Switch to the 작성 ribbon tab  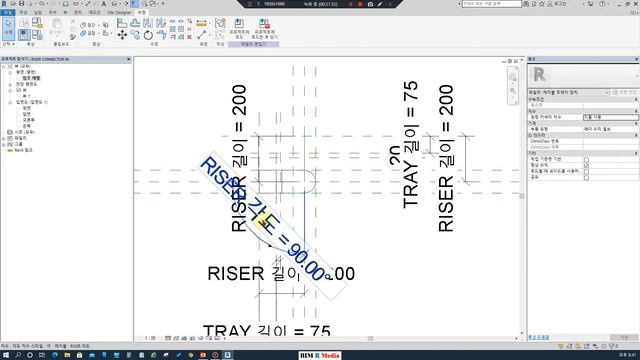[23, 13]
